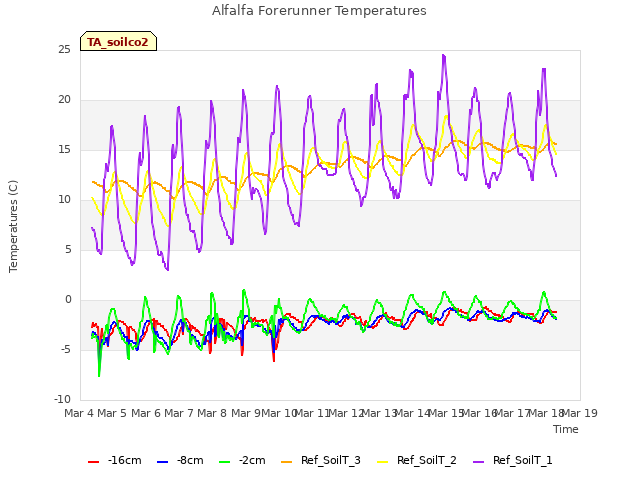The height and width of the screenshot is (480, 640).
Task: Click the Mar 7 x-axis tick label
Action: pos(179,413)
